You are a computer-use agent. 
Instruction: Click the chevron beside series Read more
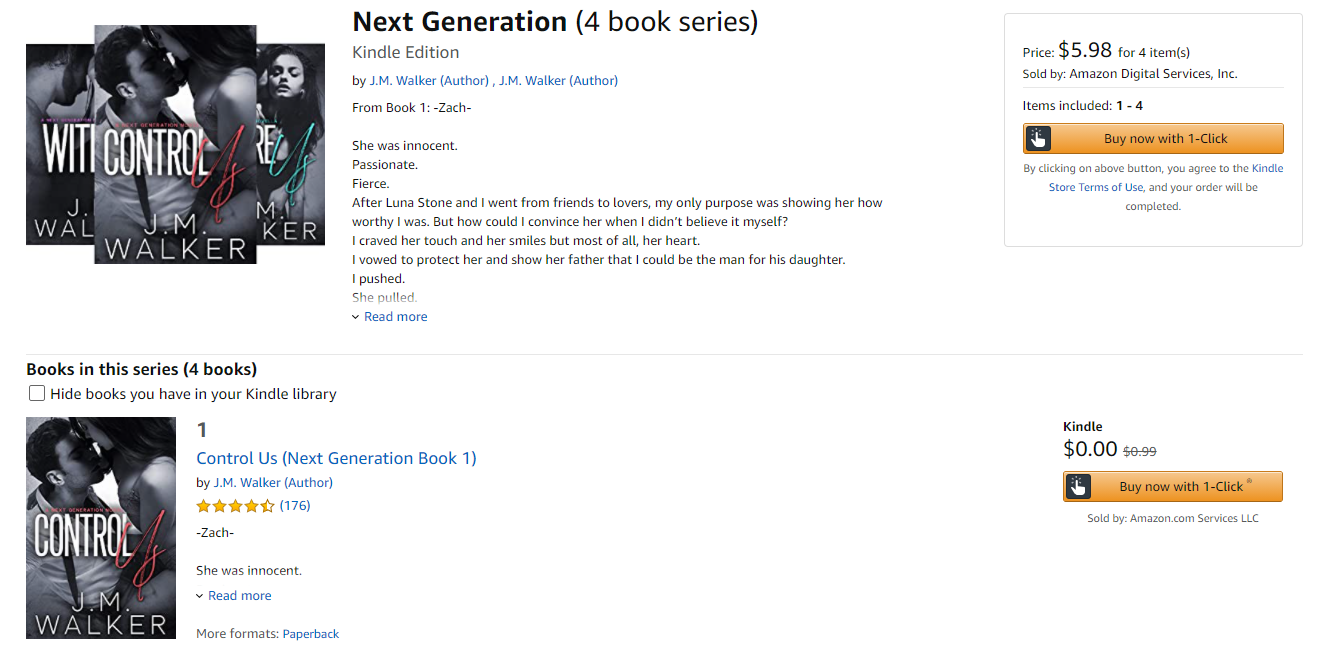[355, 317]
